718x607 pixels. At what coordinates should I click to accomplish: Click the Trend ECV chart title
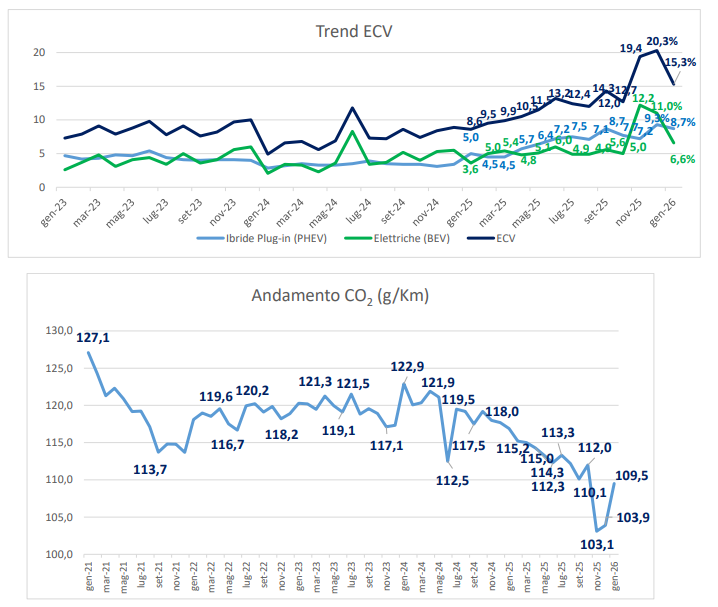point(354,31)
